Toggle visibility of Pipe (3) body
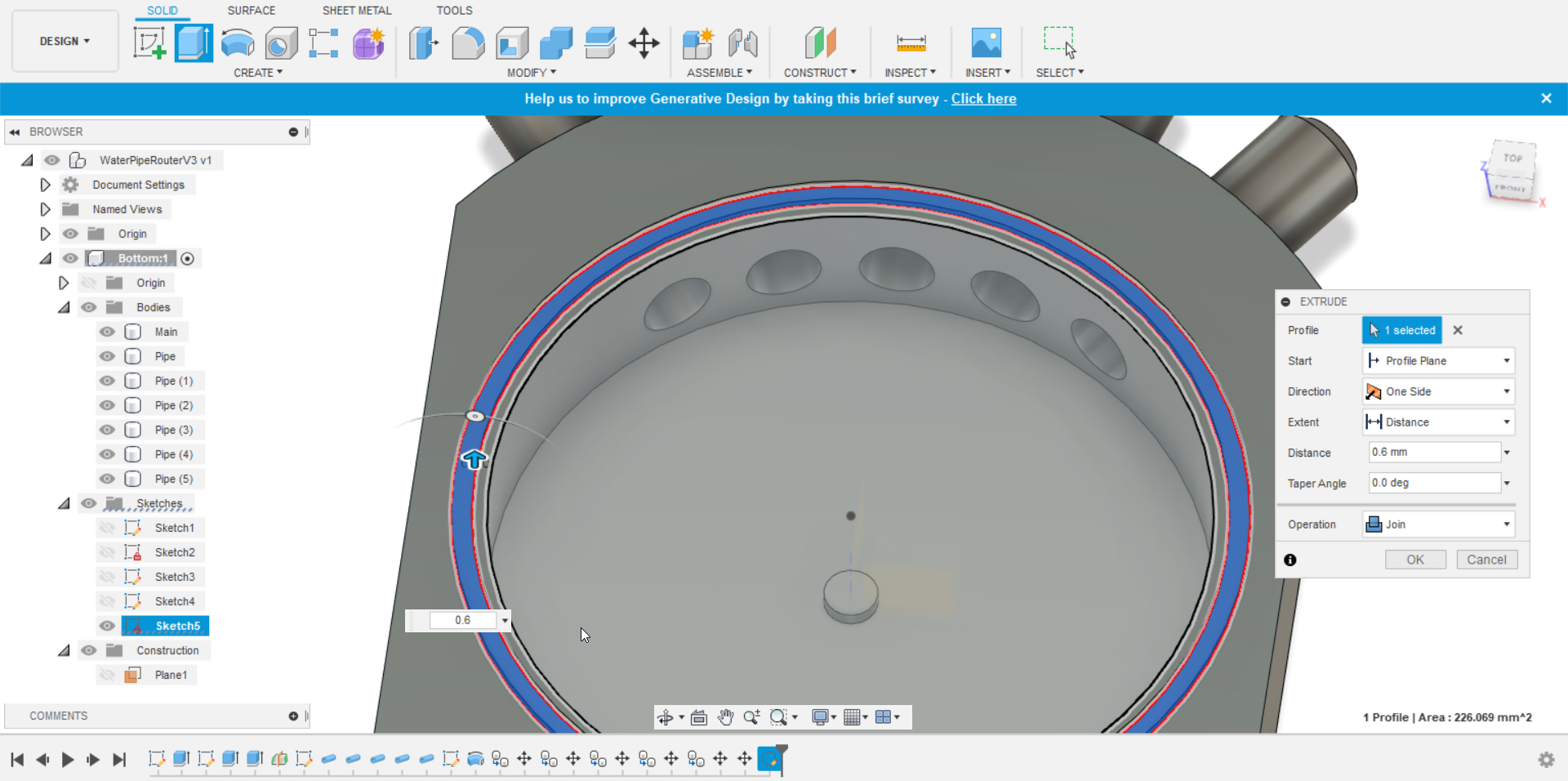This screenshot has height=781, width=1568. point(107,430)
